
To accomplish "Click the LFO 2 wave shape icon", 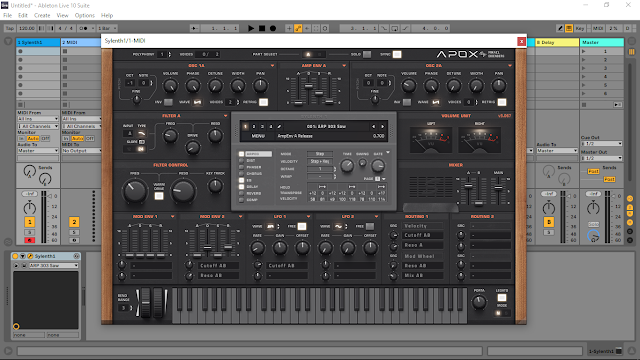I will pyautogui.click(x=339, y=226).
